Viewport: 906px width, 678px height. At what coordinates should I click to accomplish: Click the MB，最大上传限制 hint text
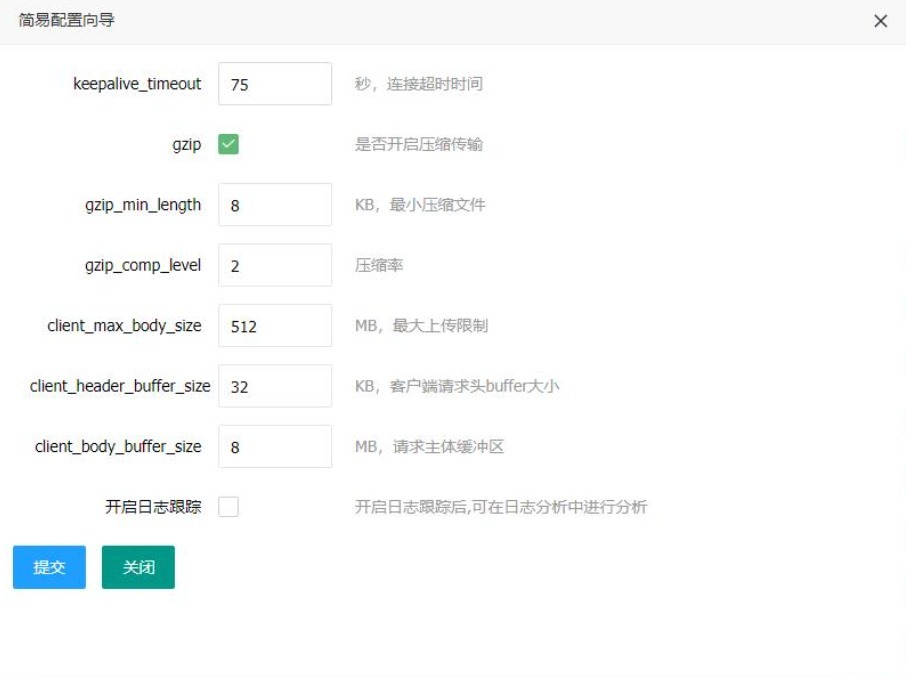coord(421,325)
